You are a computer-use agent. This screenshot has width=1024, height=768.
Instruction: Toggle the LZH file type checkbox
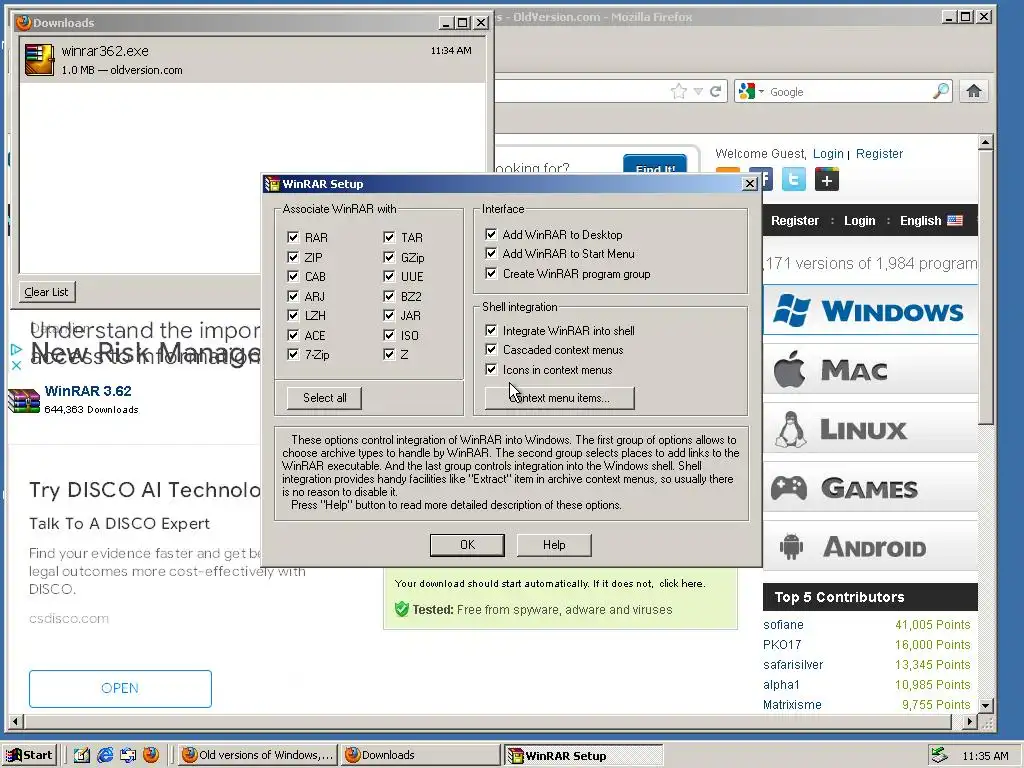click(293, 315)
